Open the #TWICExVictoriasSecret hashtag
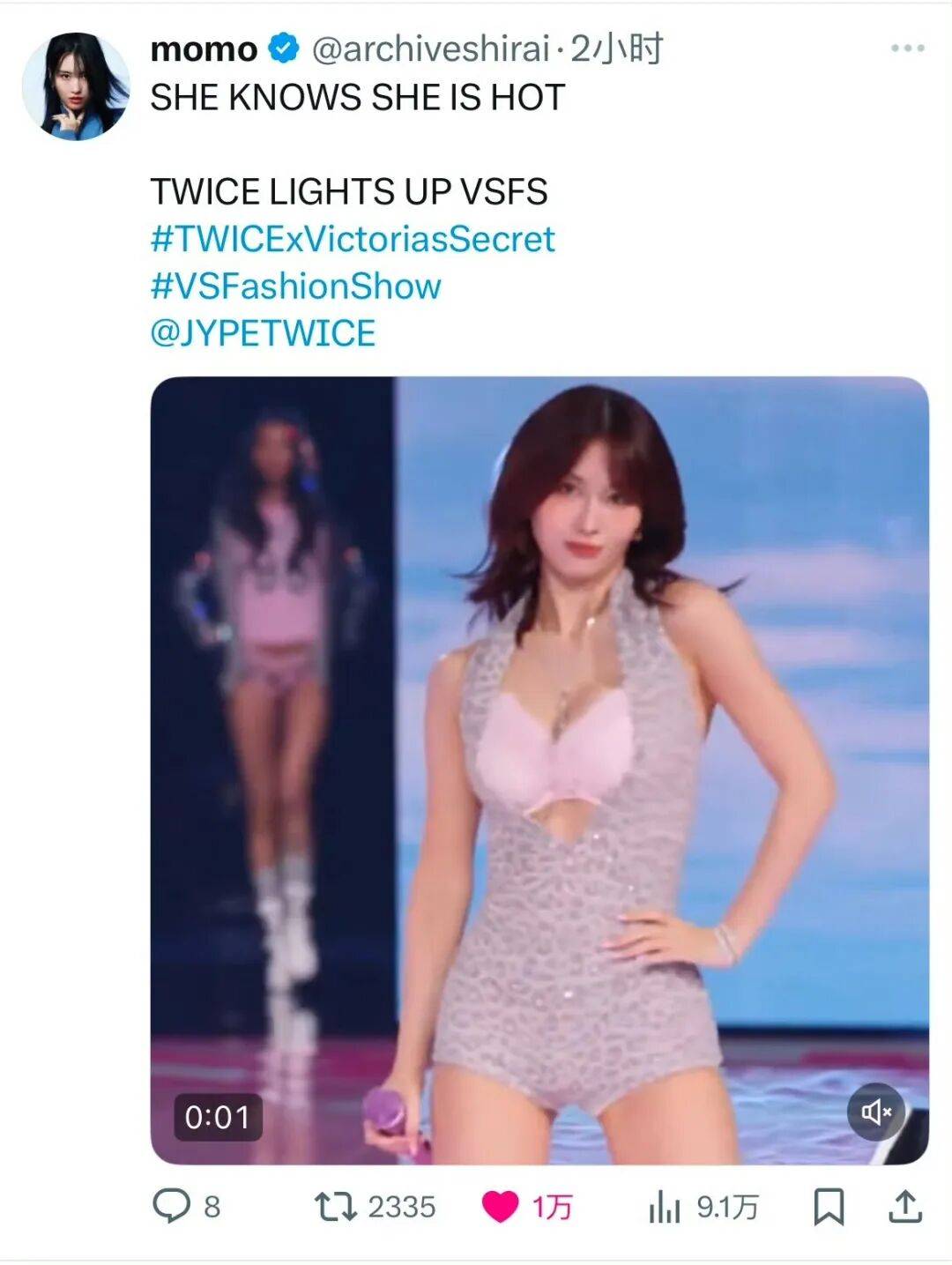This screenshot has width=952, height=1265. click(x=353, y=239)
